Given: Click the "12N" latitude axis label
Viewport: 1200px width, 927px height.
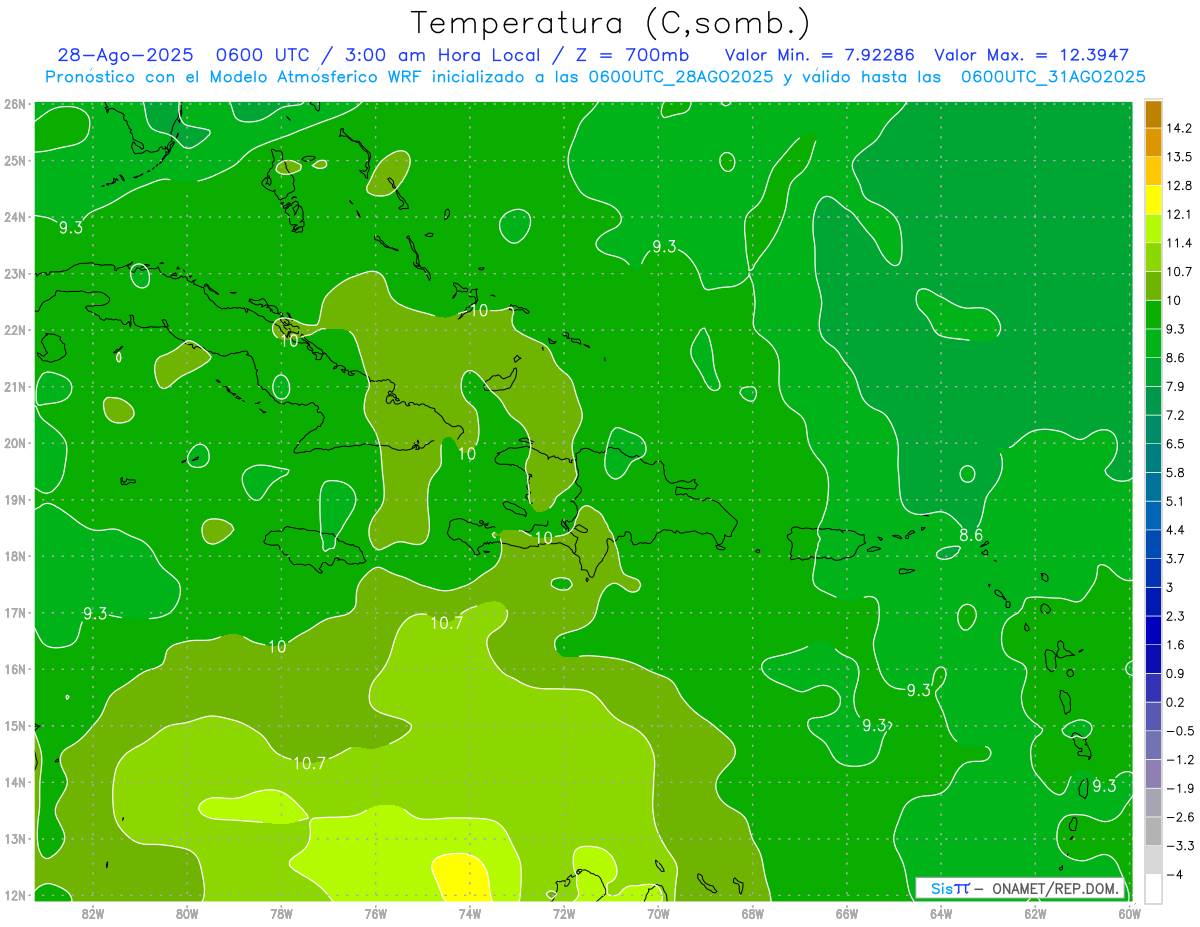Looking at the screenshot, I should click(15, 895).
